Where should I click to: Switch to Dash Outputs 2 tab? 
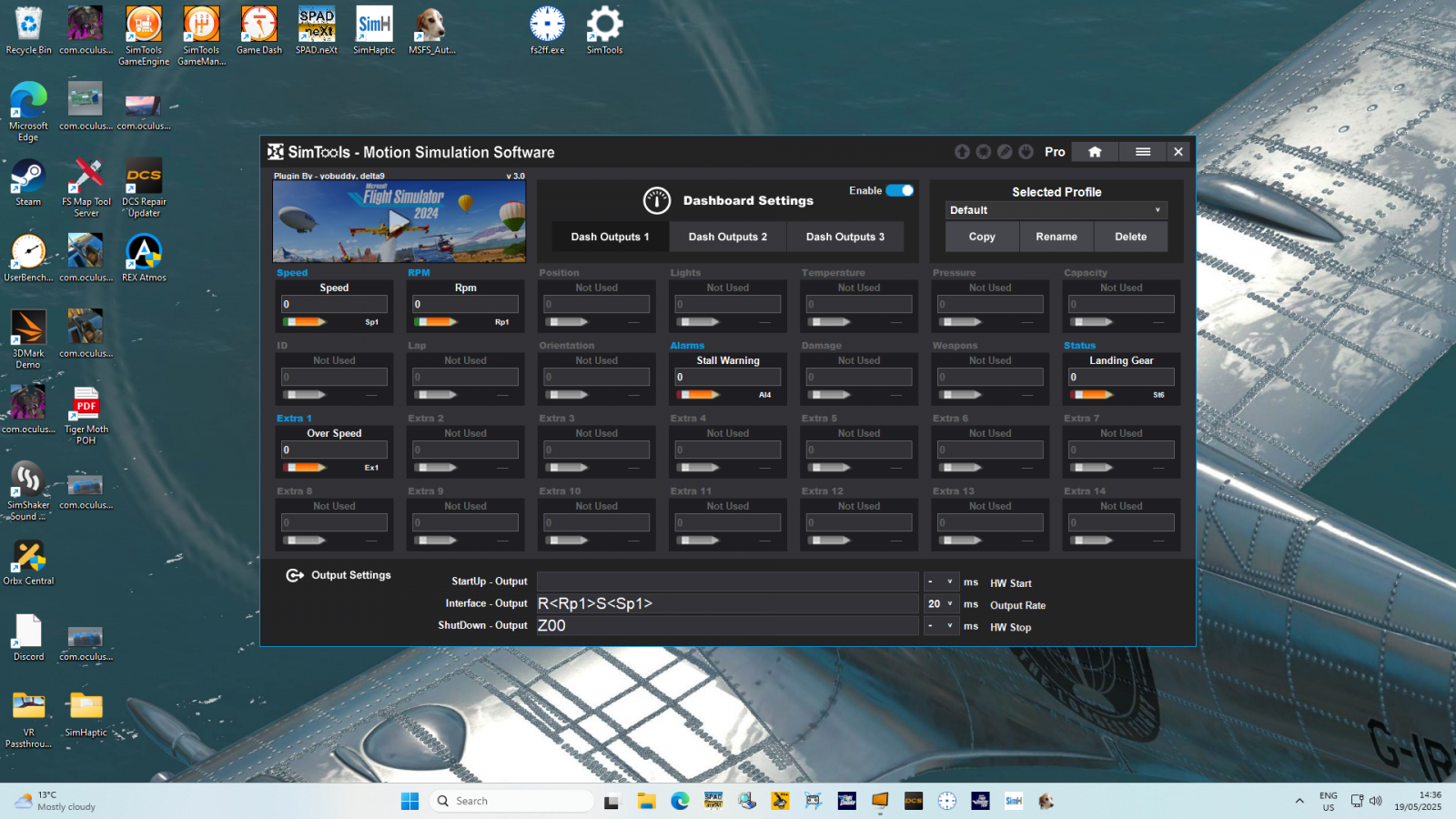[728, 237]
